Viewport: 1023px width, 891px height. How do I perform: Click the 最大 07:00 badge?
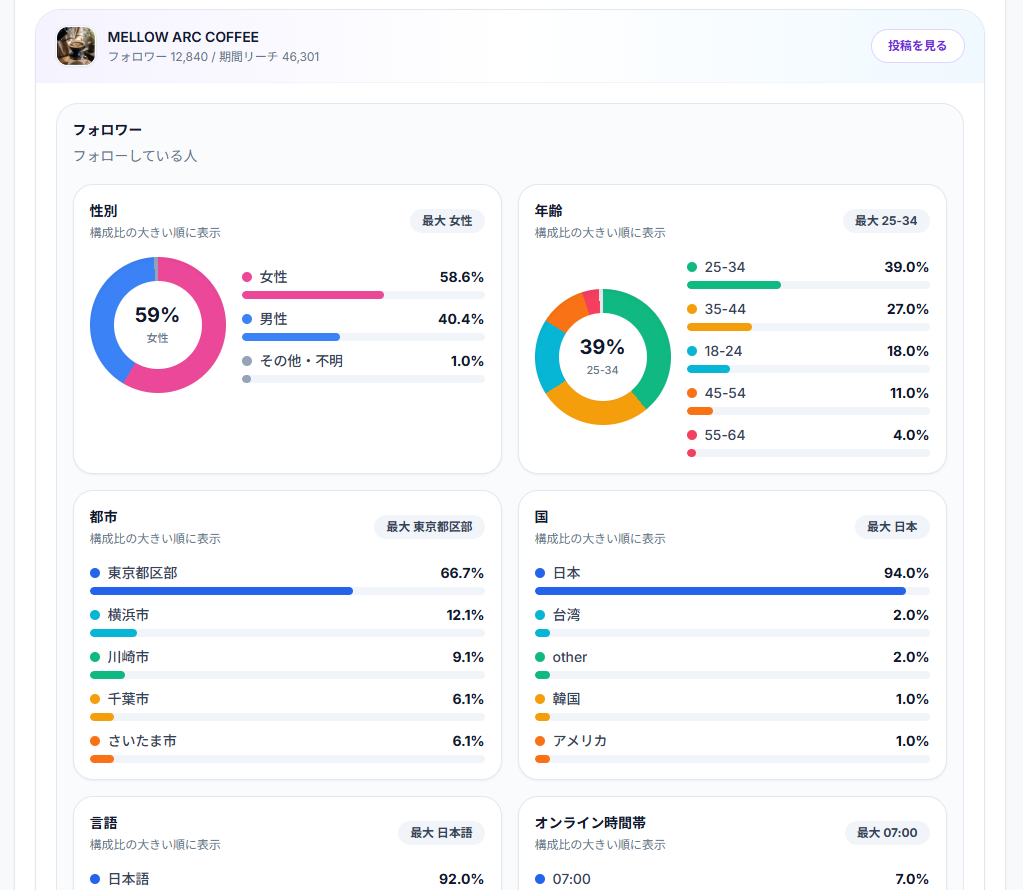(887, 832)
